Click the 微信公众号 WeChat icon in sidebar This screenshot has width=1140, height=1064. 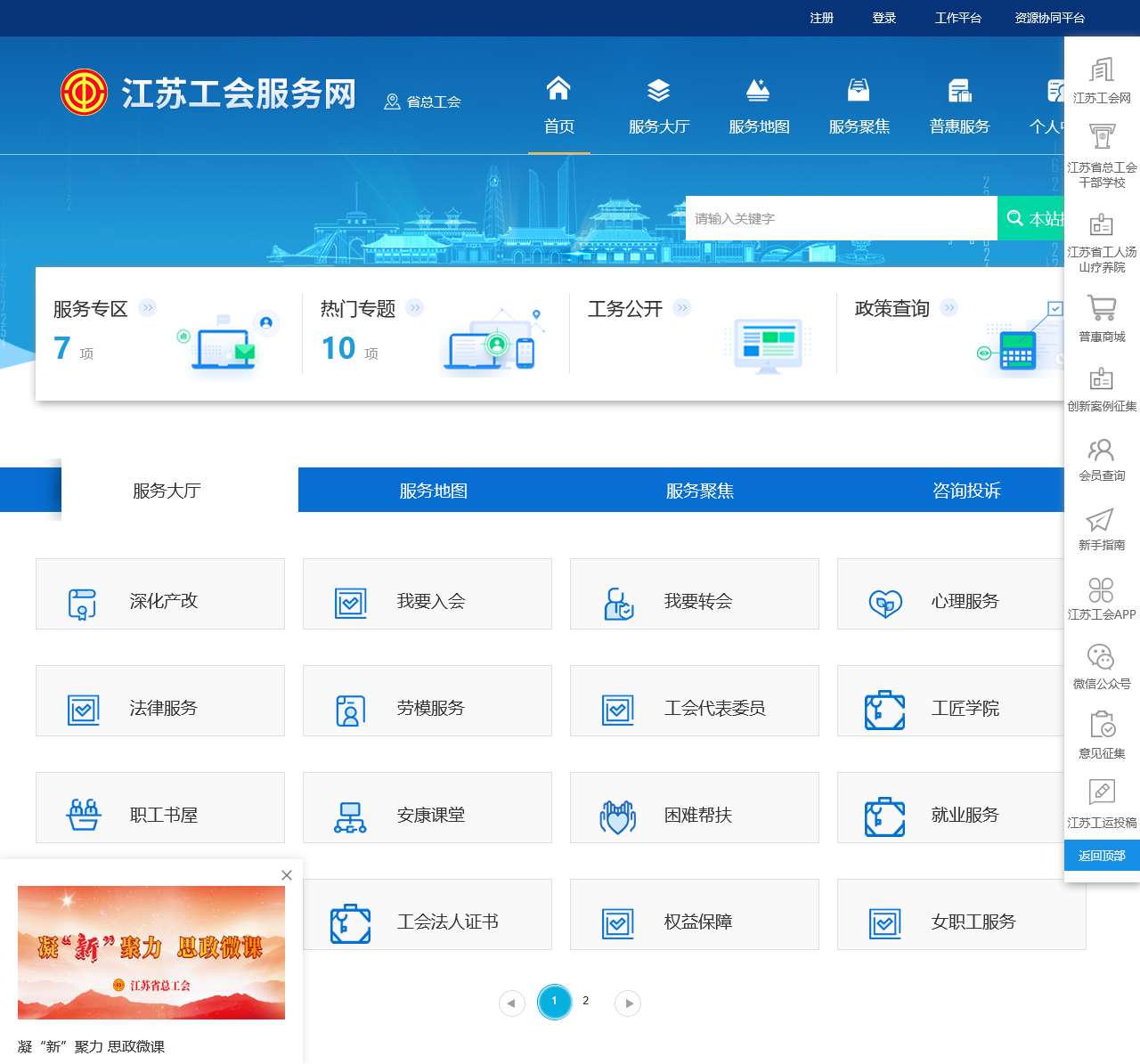[x=1102, y=657]
